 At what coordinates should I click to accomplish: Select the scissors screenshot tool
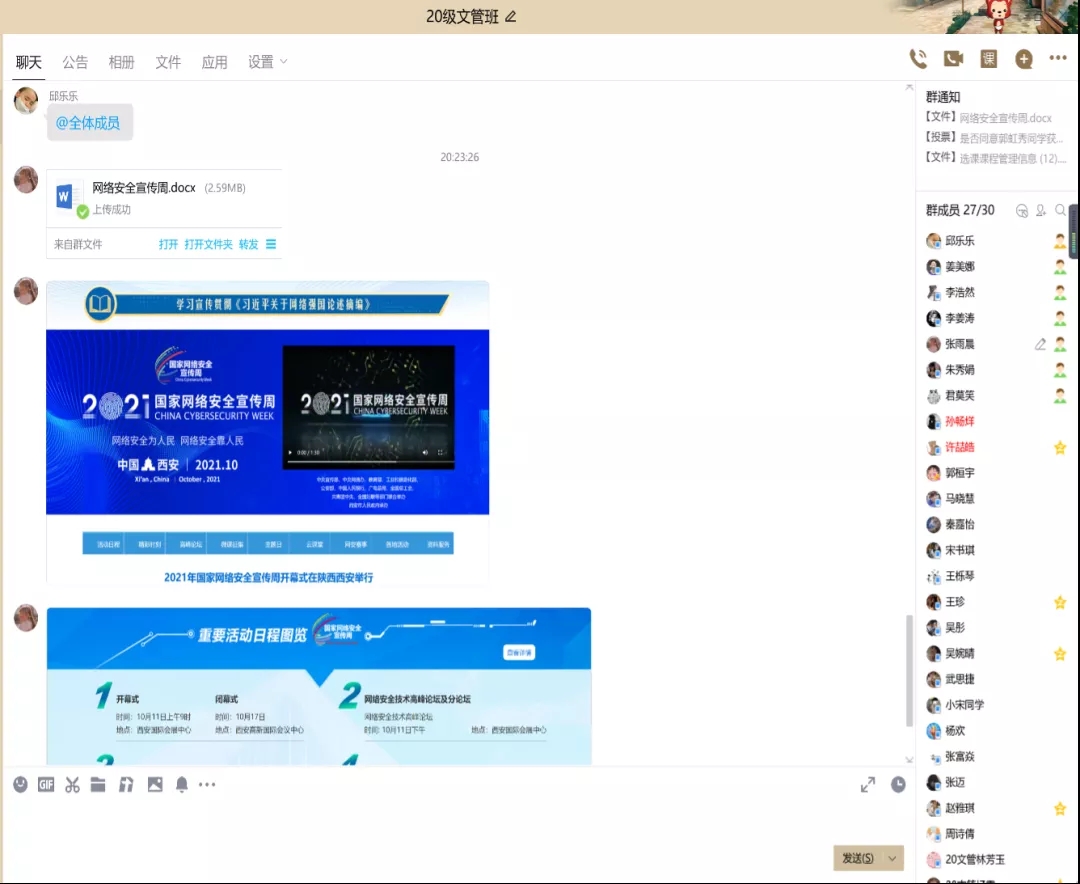coord(72,785)
